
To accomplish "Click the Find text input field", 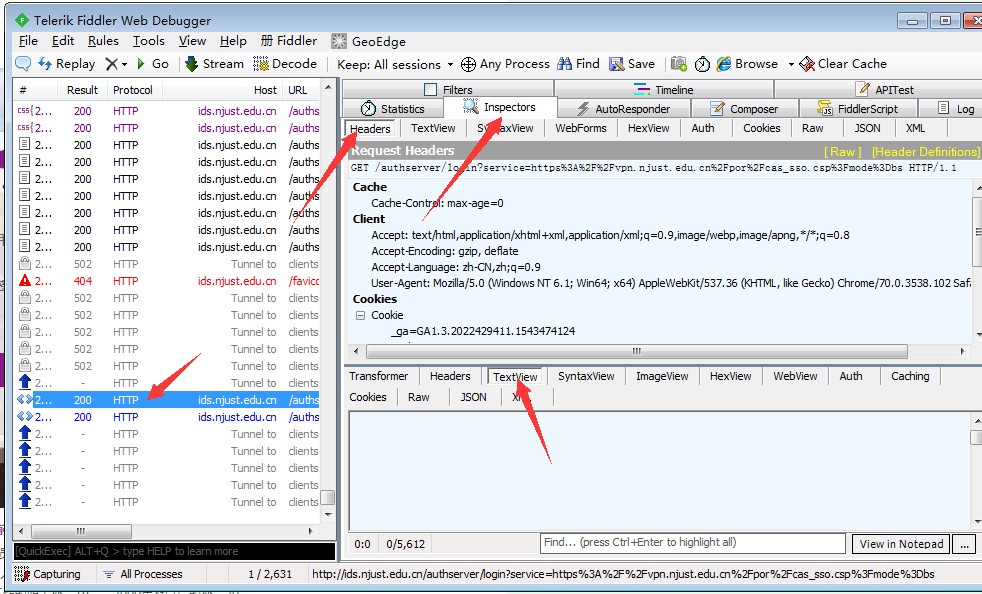I will 693,543.
